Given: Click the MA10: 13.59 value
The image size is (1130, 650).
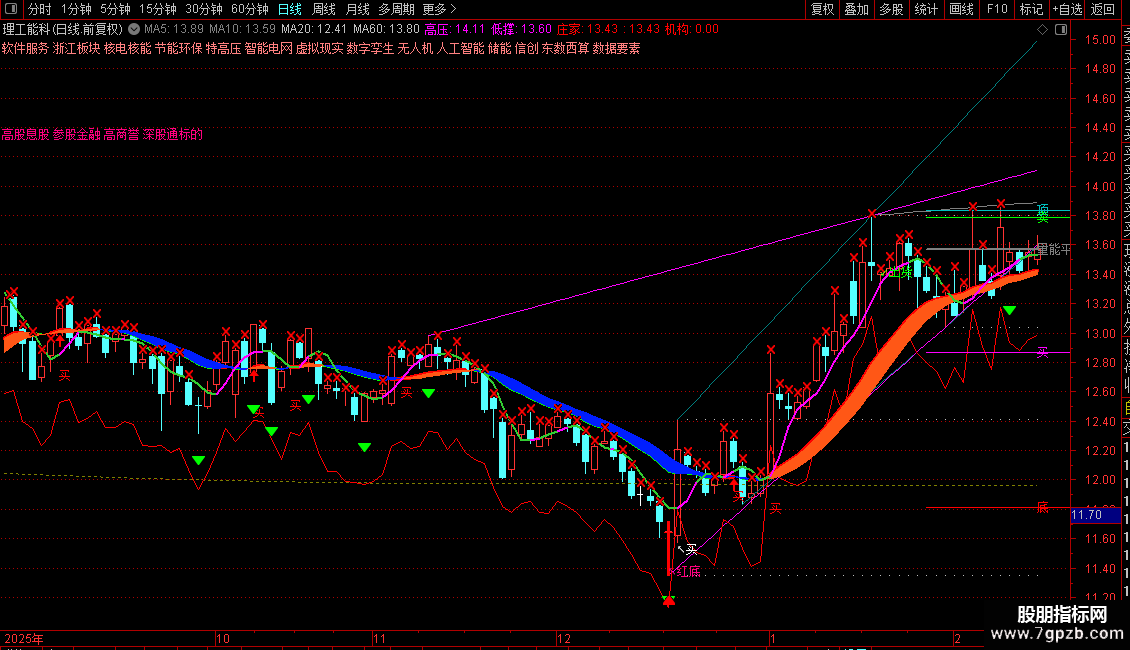Looking at the screenshot, I should pyautogui.click(x=242, y=30).
